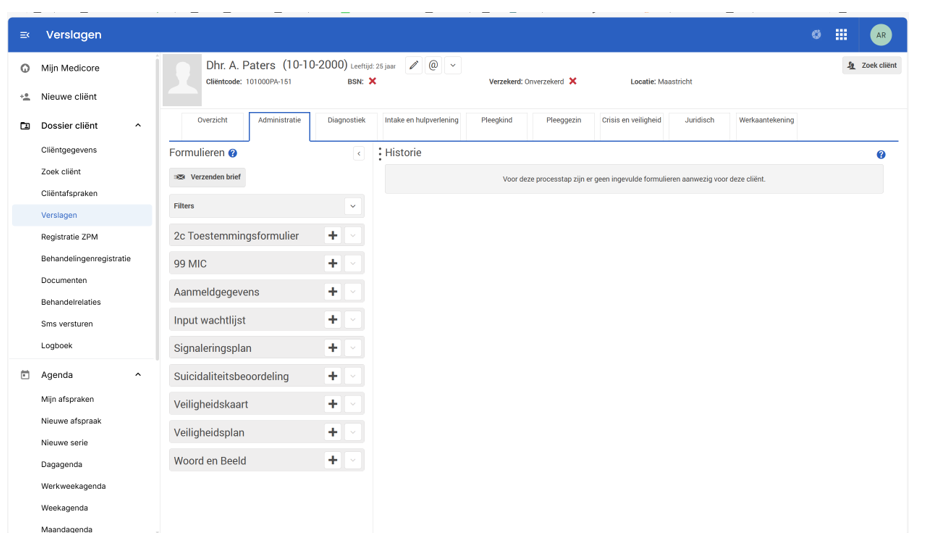This screenshot has width=947, height=558.
Task: Click the help icon next to Formulieren
Action: 233,154
